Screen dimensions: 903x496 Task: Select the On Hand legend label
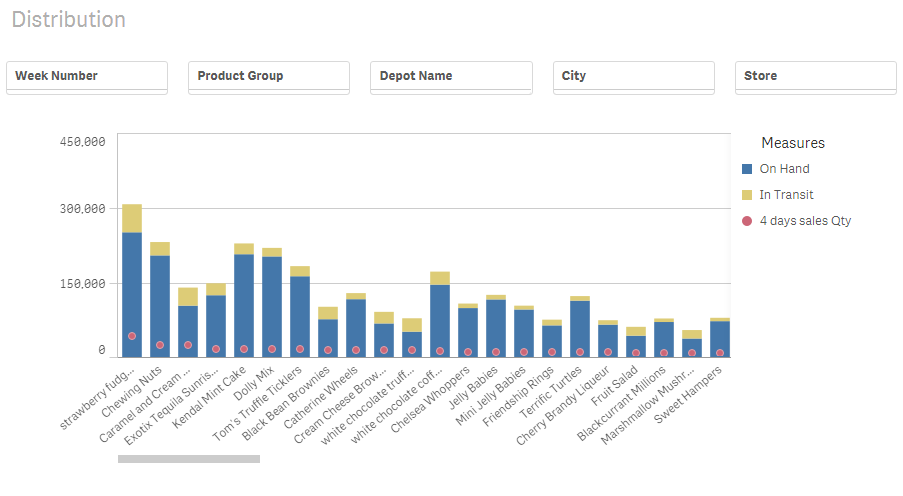(784, 169)
